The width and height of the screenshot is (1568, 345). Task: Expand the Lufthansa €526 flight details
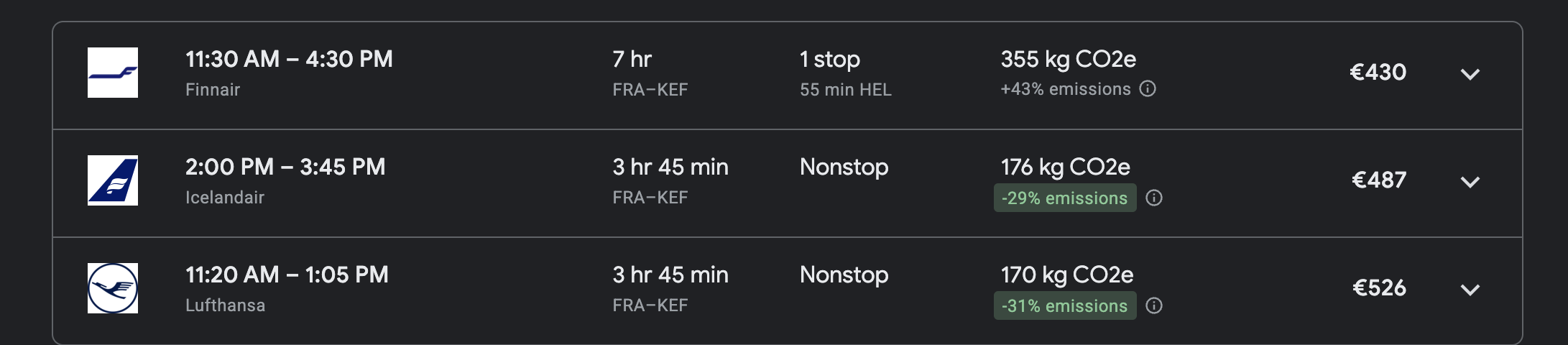click(1470, 290)
